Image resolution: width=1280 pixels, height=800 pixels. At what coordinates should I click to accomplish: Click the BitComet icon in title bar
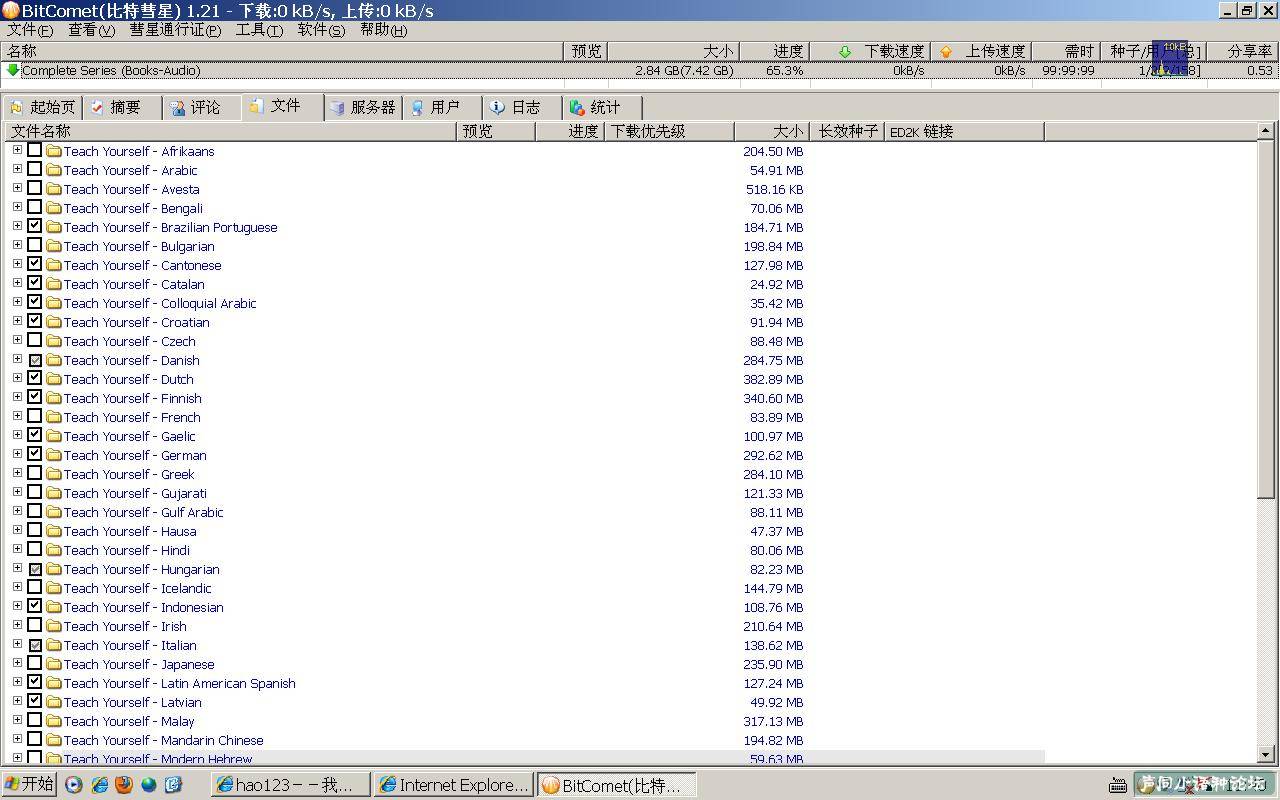pos(10,10)
